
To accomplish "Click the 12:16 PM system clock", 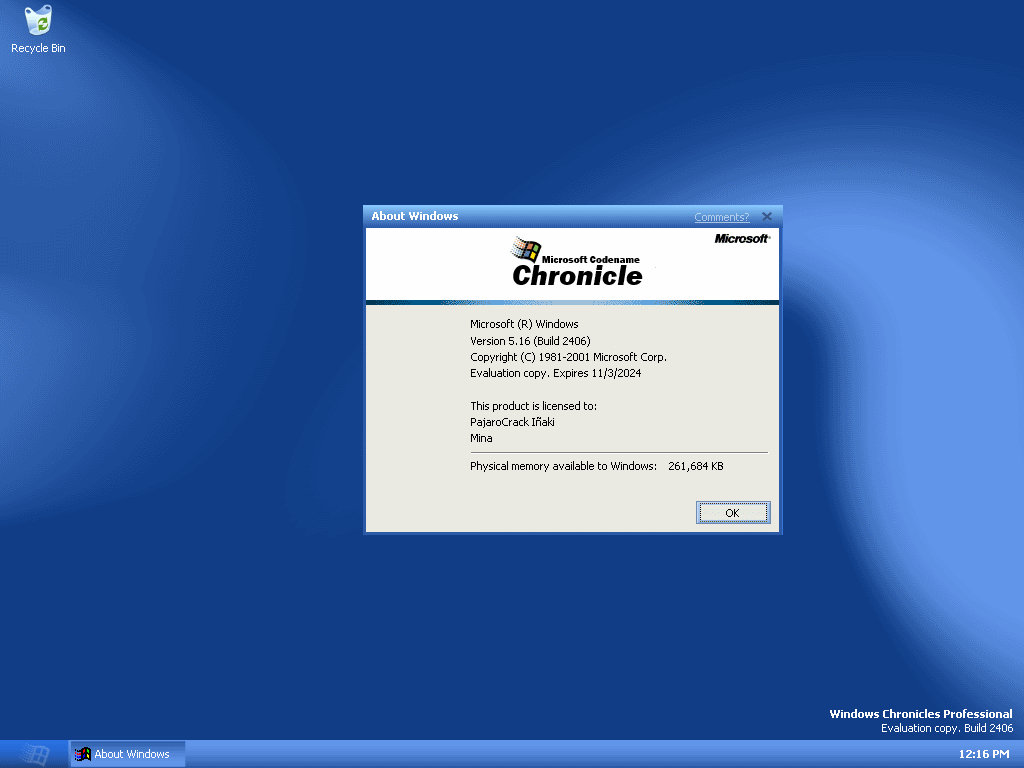I will (x=987, y=753).
